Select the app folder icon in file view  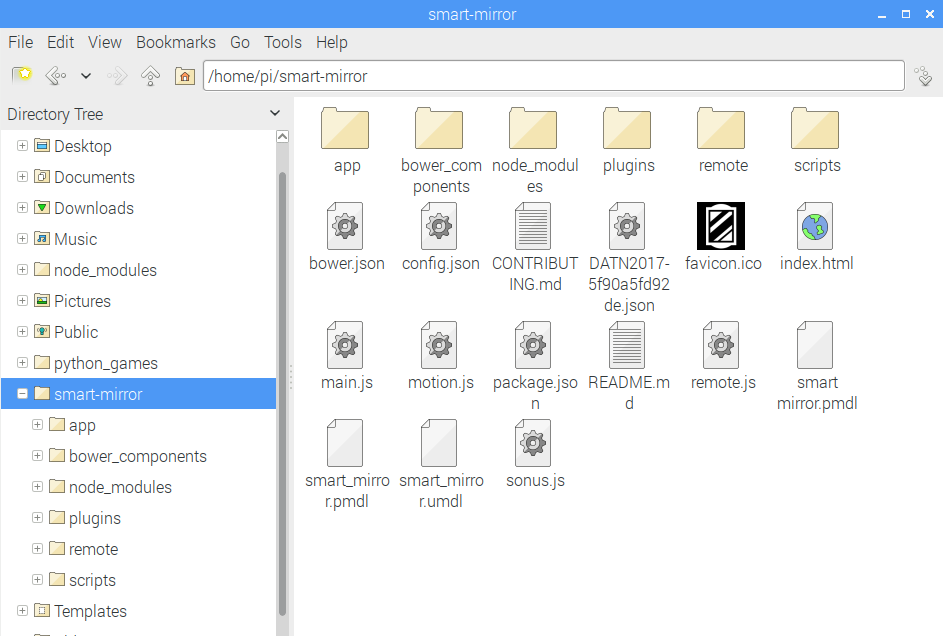tap(345, 128)
